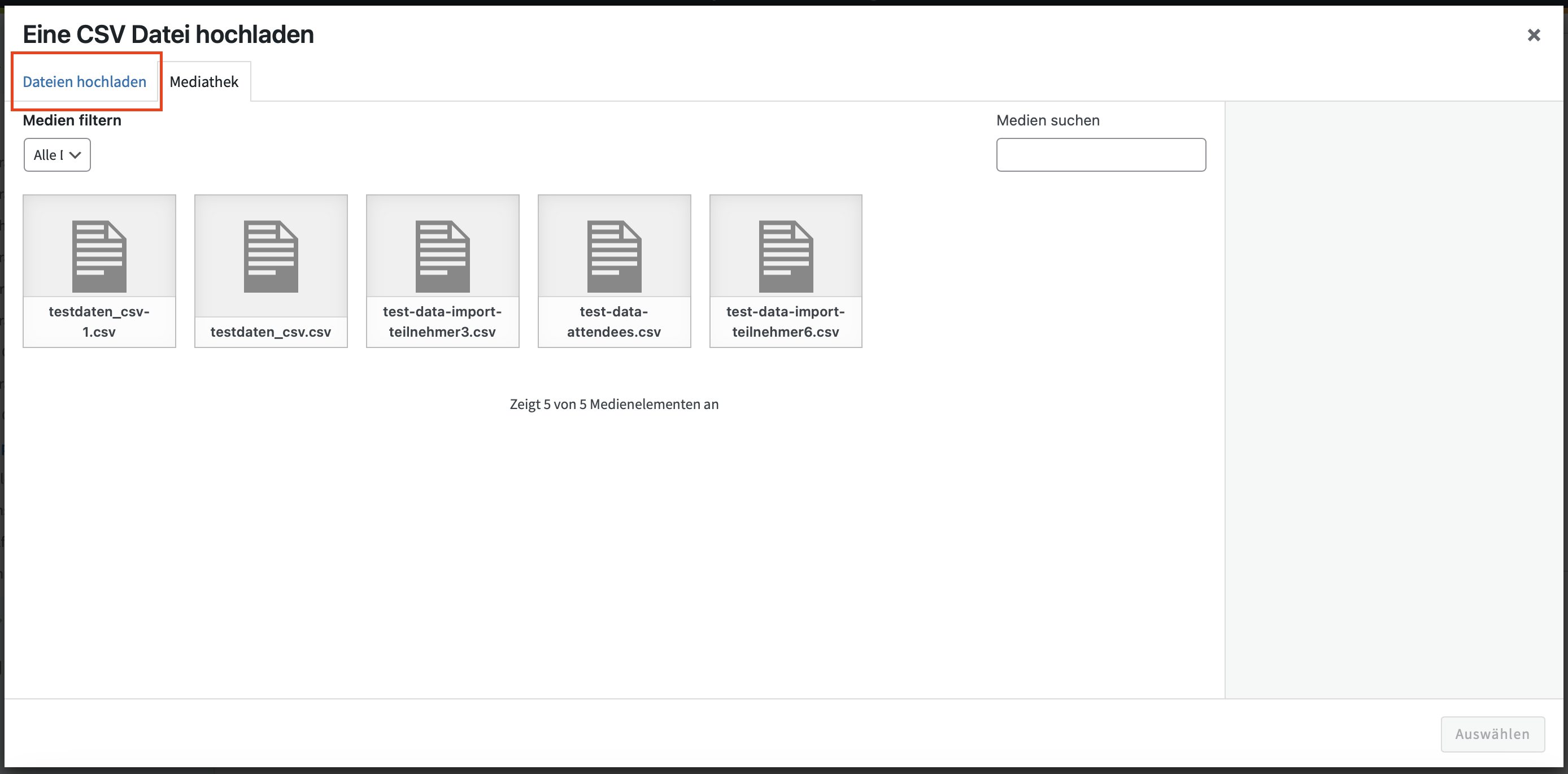1568x774 pixels.
Task: Click the Medien filtern heading label
Action: [72, 120]
